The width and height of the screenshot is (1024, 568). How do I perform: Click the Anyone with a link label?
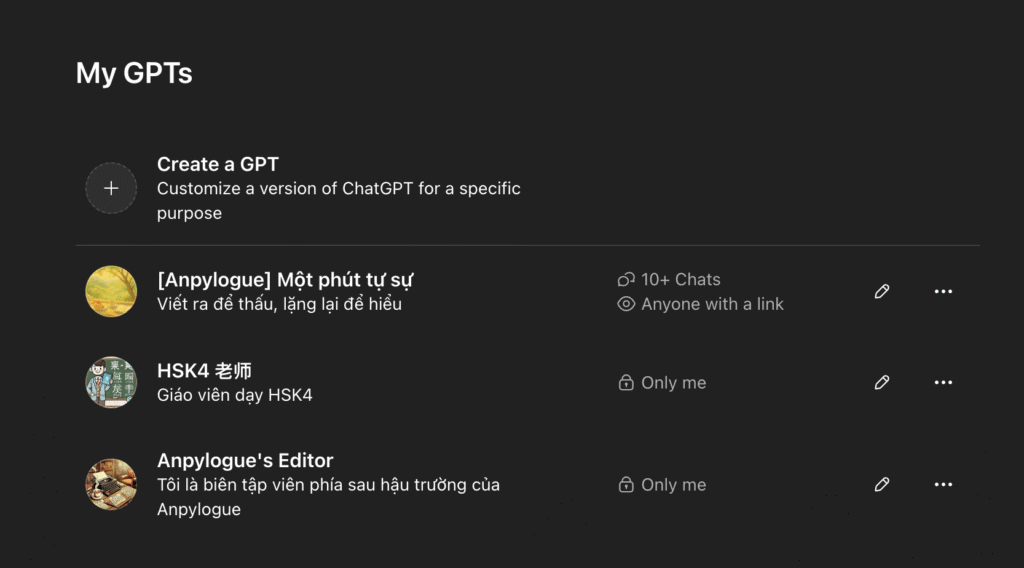tap(712, 304)
